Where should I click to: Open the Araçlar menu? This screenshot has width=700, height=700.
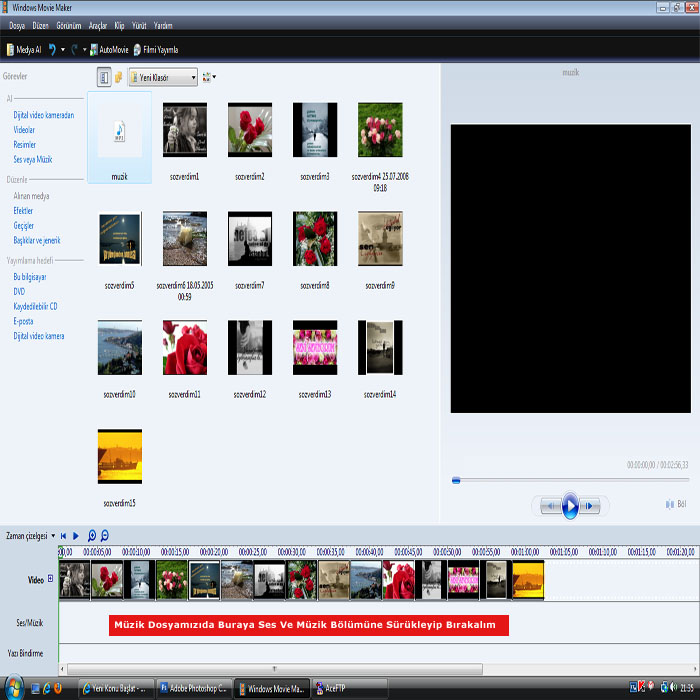tap(98, 24)
